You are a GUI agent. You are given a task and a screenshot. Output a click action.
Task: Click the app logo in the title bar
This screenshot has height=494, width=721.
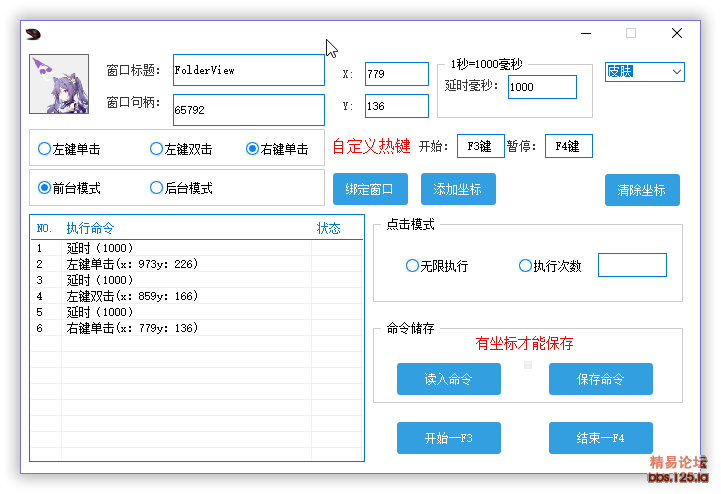(34, 33)
